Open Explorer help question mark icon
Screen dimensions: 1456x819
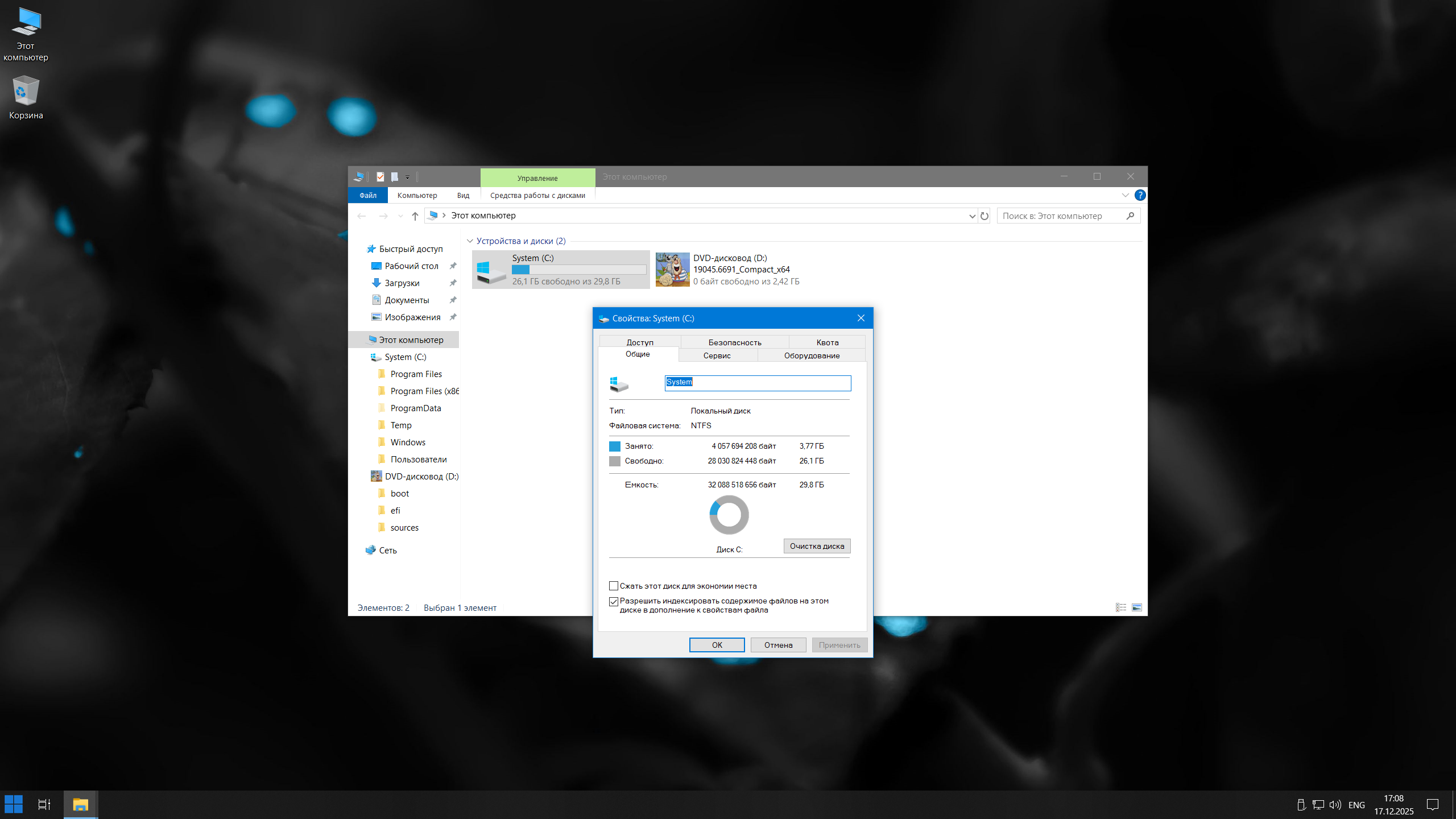click(1140, 195)
